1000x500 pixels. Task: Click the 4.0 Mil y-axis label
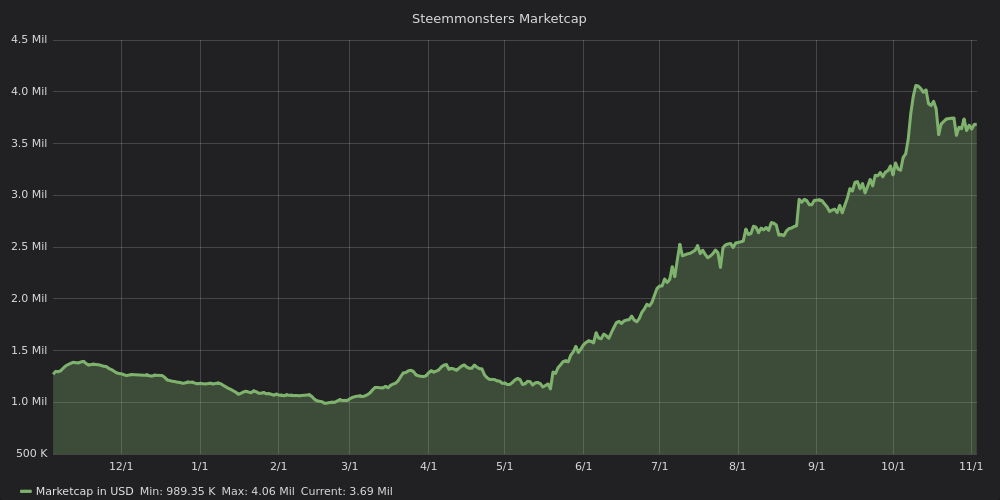pyautogui.click(x=29, y=91)
